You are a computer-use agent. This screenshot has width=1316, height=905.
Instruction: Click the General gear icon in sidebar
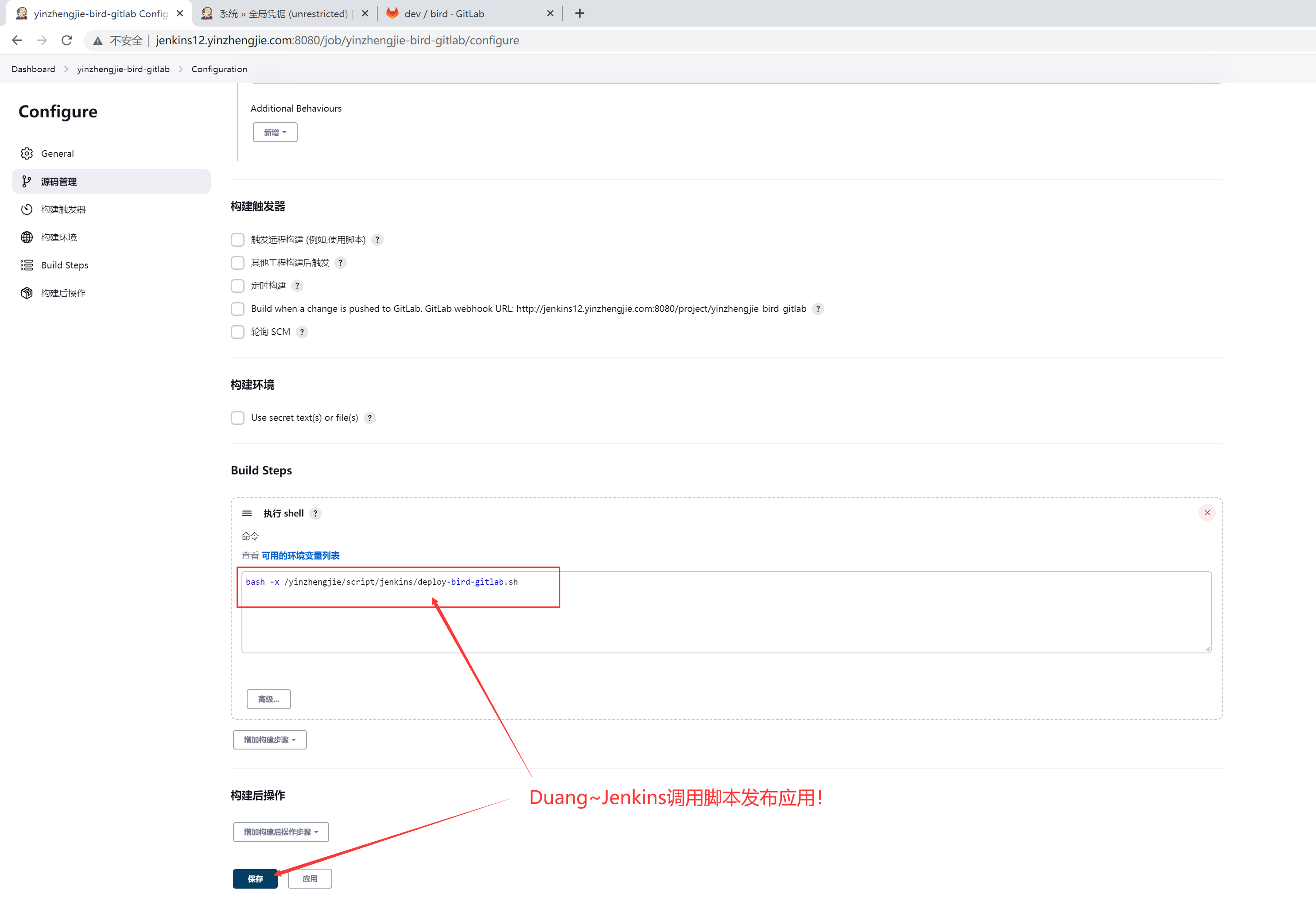[27, 154]
